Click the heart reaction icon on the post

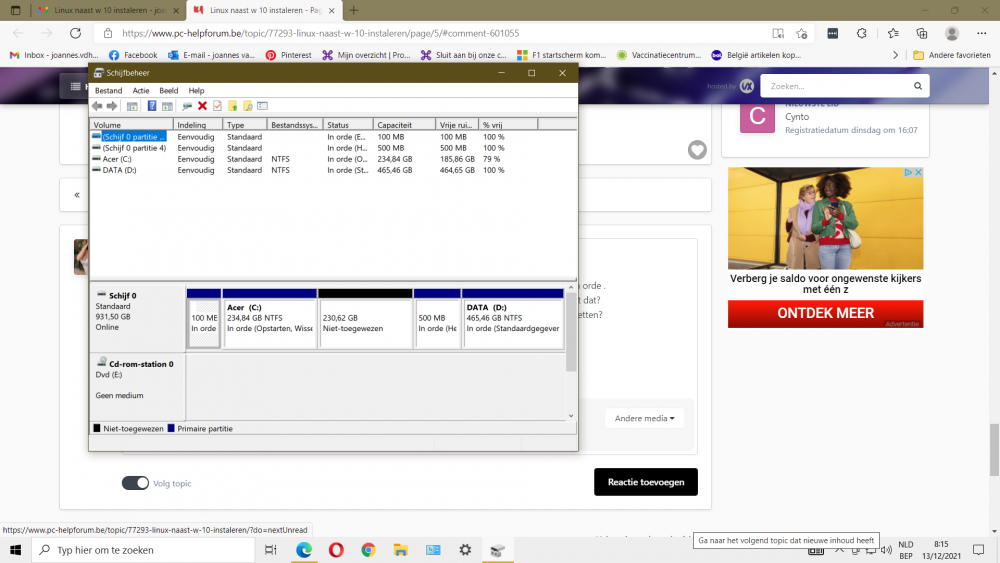697,150
